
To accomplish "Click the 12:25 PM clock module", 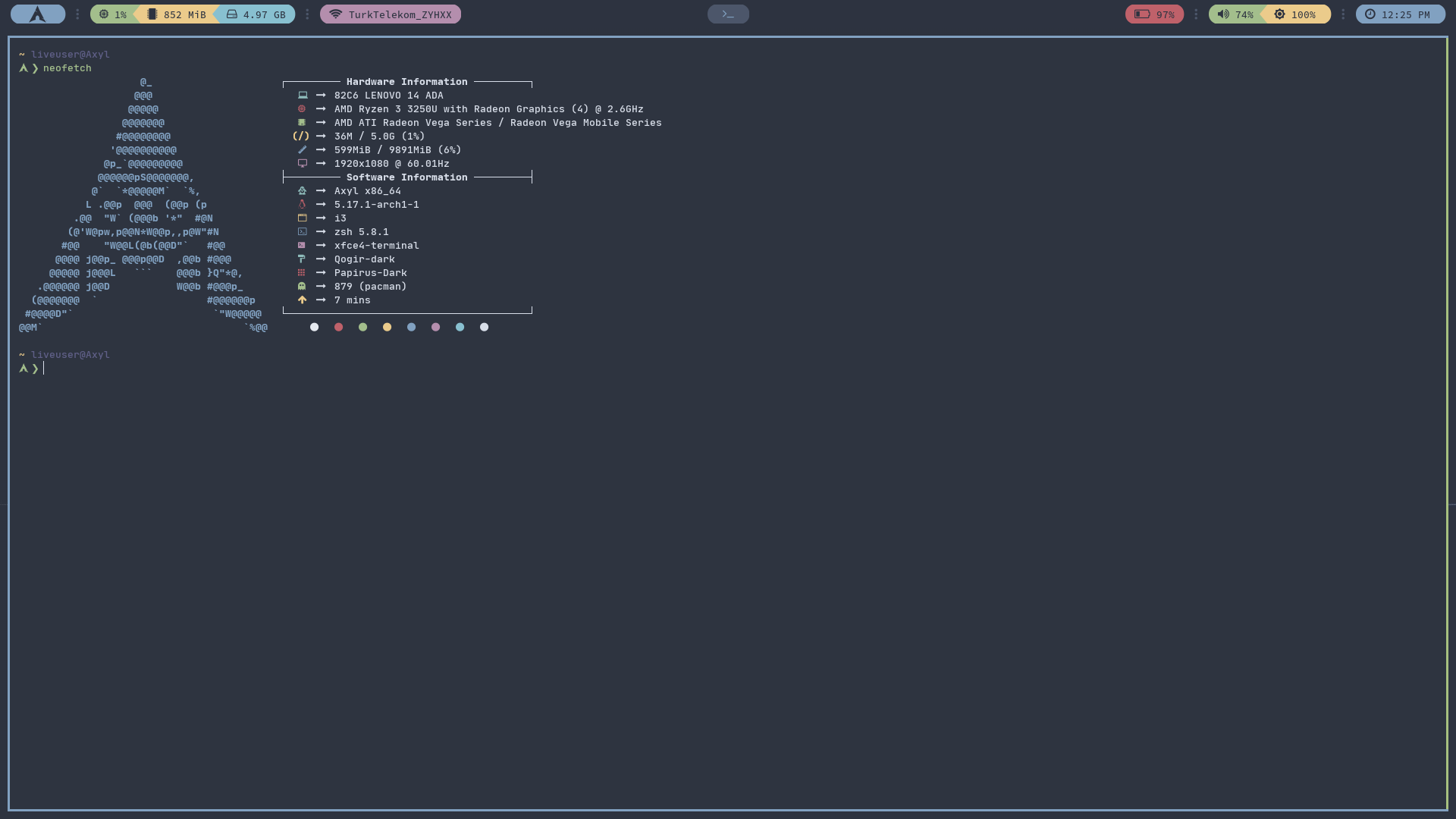I will click(x=1400, y=14).
